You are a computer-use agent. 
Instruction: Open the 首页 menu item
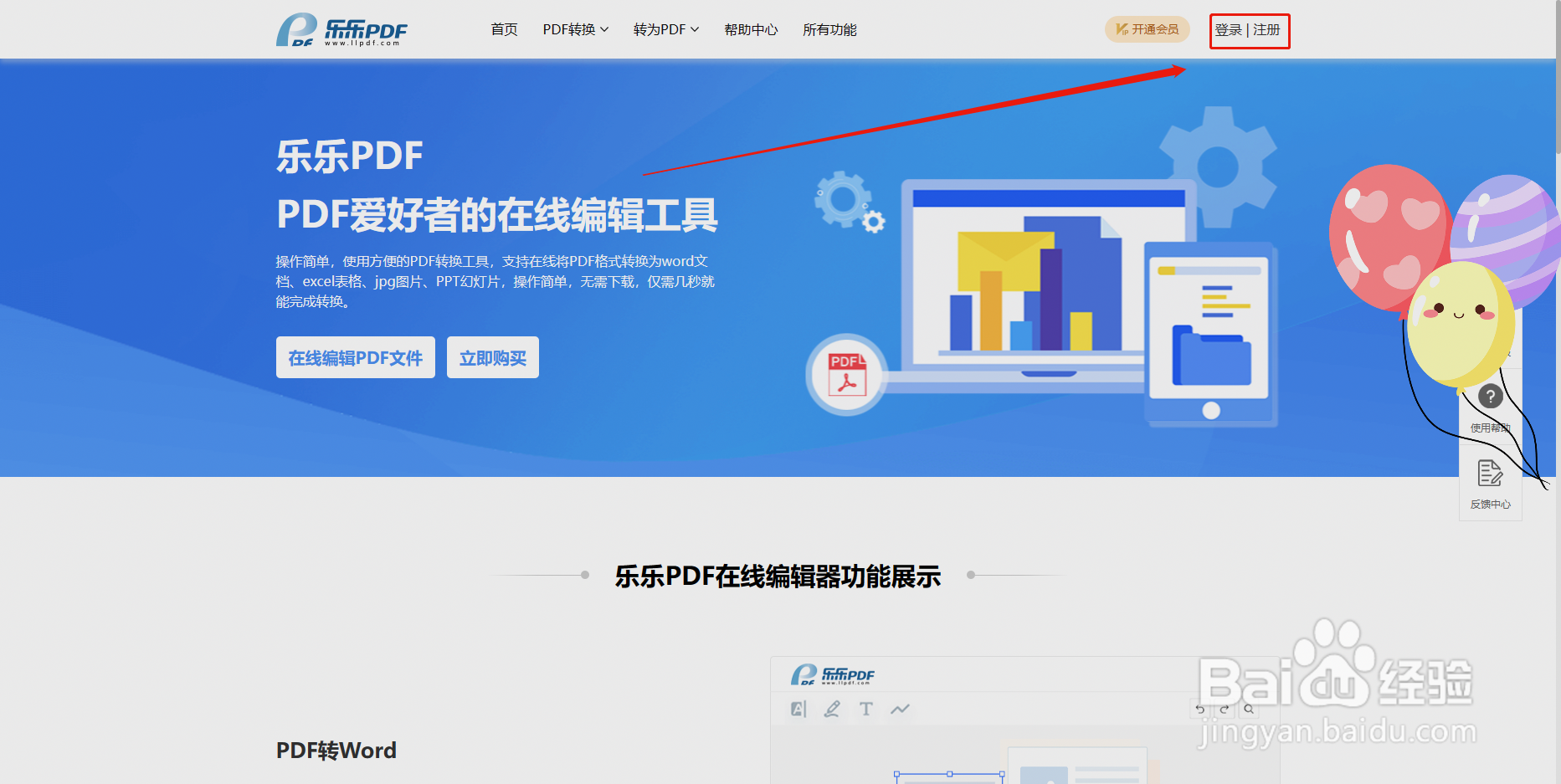click(x=504, y=30)
